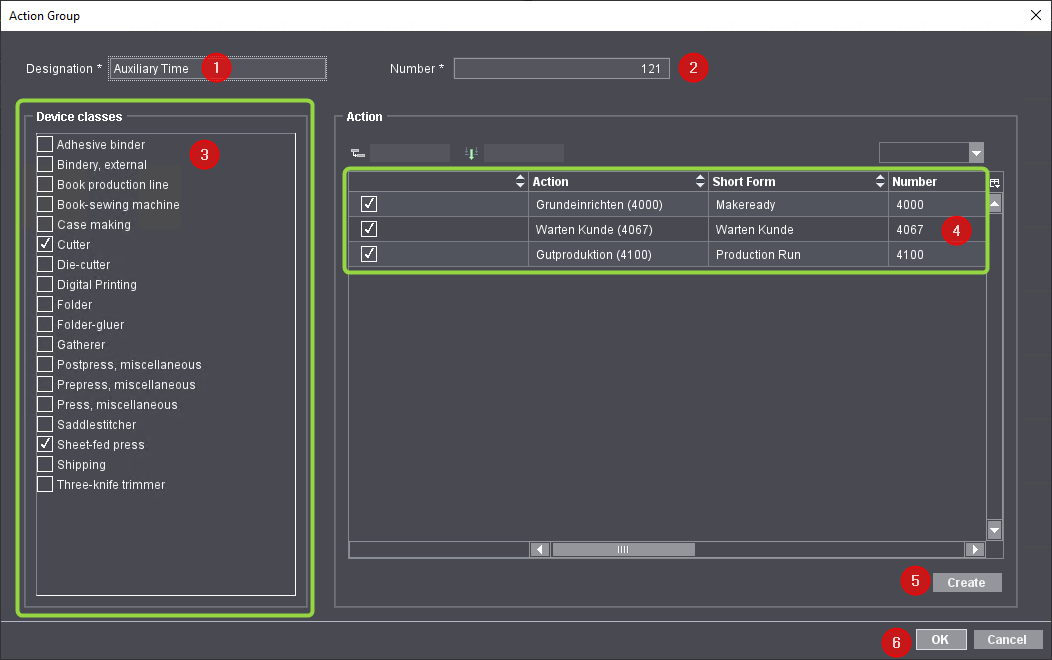Click the Create button
1052x660 pixels.
click(966, 582)
